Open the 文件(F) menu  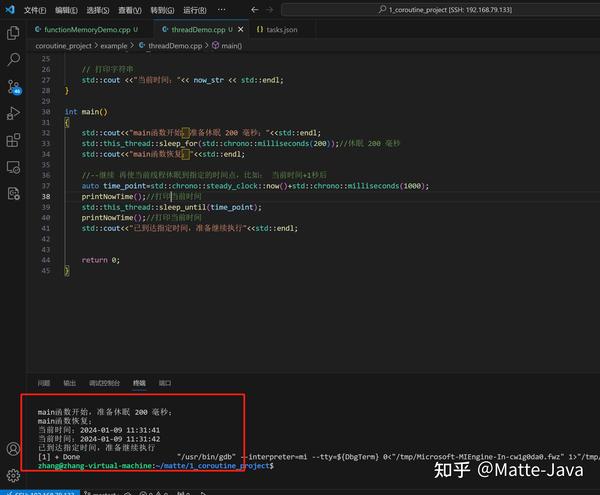[x=35, y=10]
